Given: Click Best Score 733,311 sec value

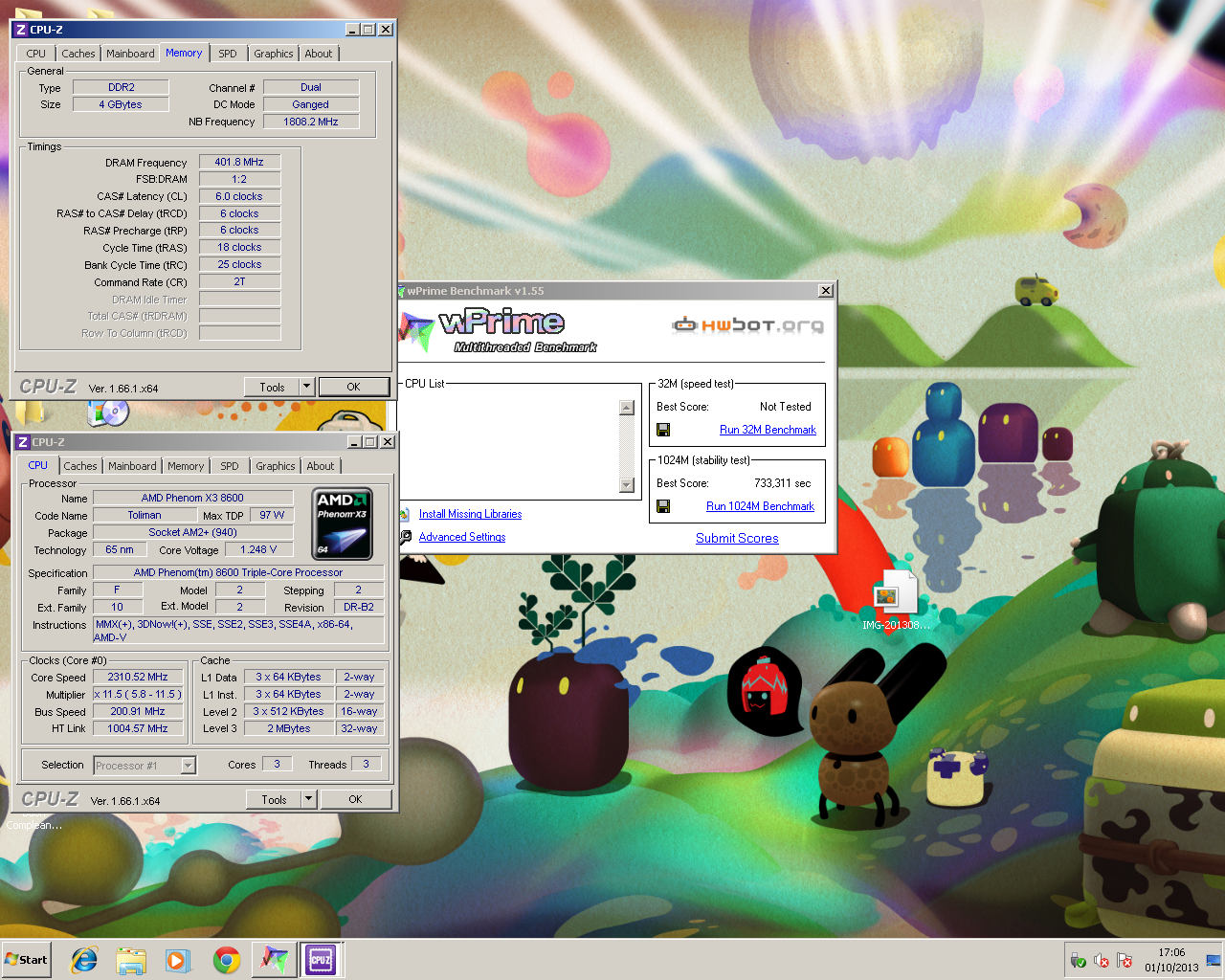Looking at the screenshot, I should click(x=782, y=483).
